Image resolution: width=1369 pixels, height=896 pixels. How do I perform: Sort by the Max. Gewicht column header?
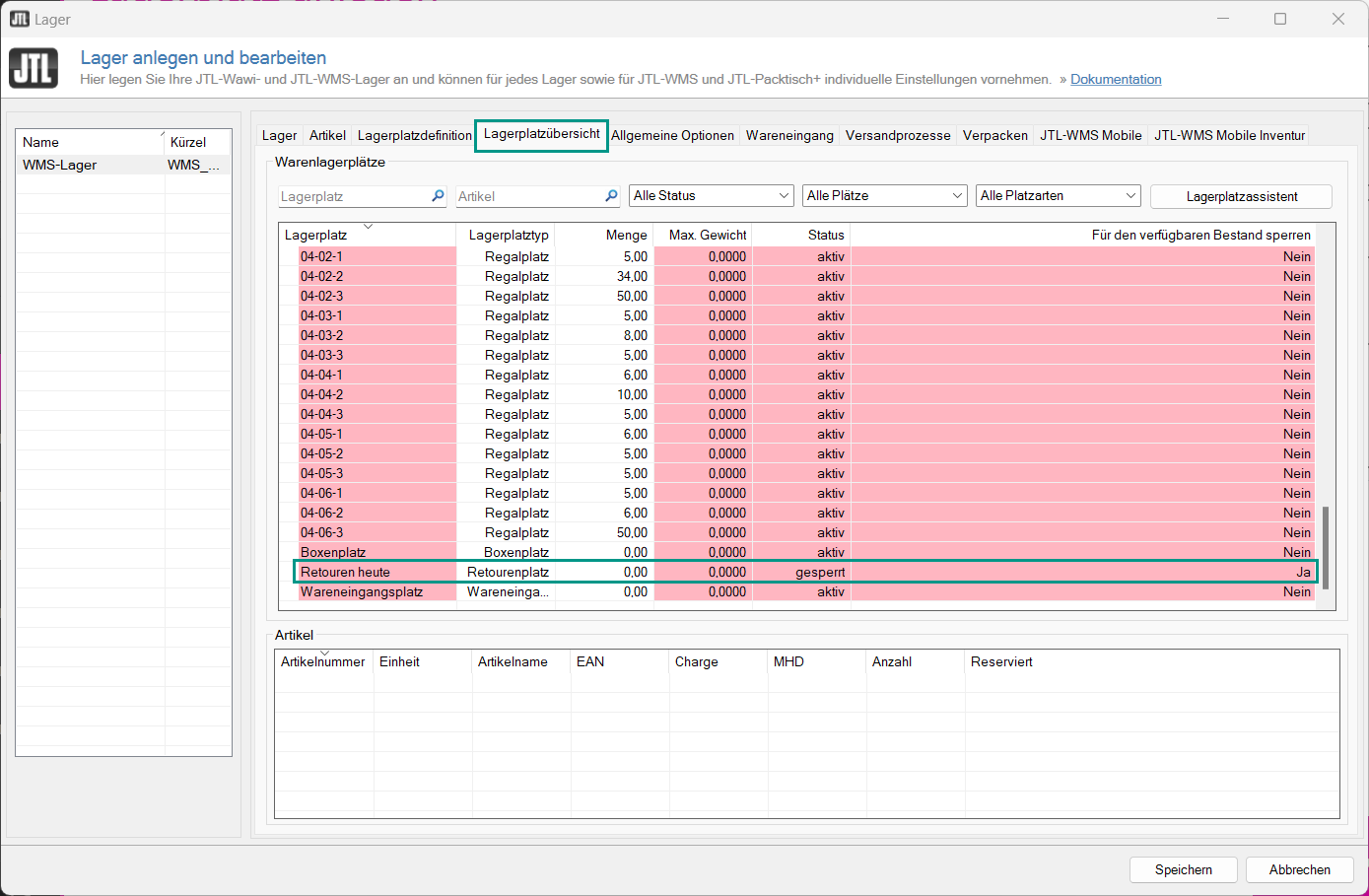[x=703, y=235]
